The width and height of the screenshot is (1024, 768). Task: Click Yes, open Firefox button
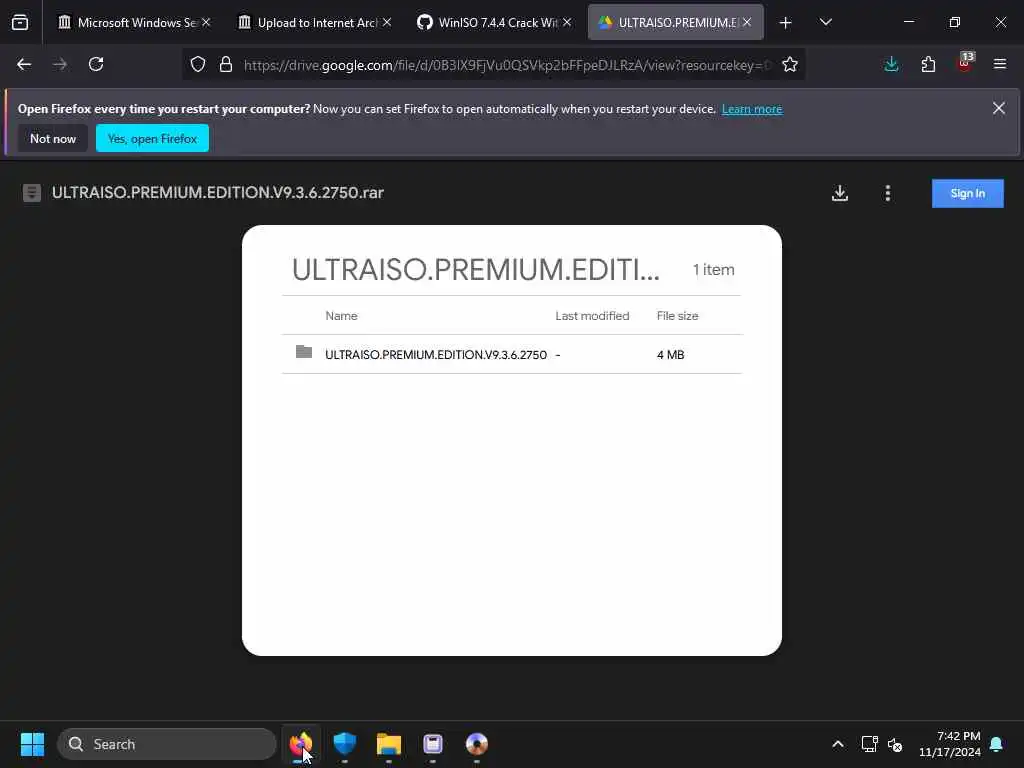(x=152, y=138)
